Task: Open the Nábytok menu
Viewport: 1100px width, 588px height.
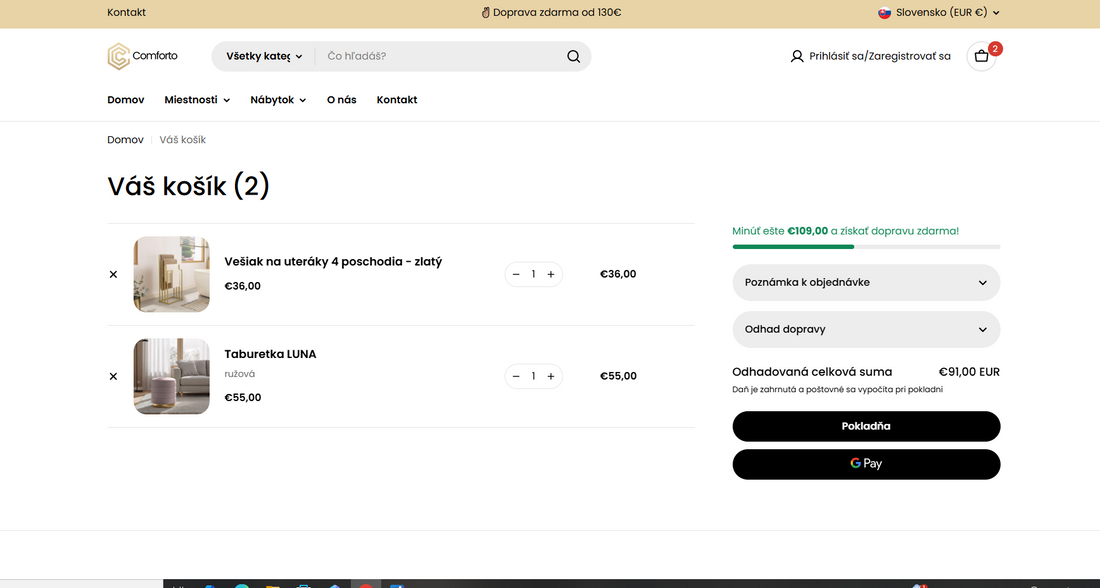Action: pyautogui.click(x=278, y=100)
